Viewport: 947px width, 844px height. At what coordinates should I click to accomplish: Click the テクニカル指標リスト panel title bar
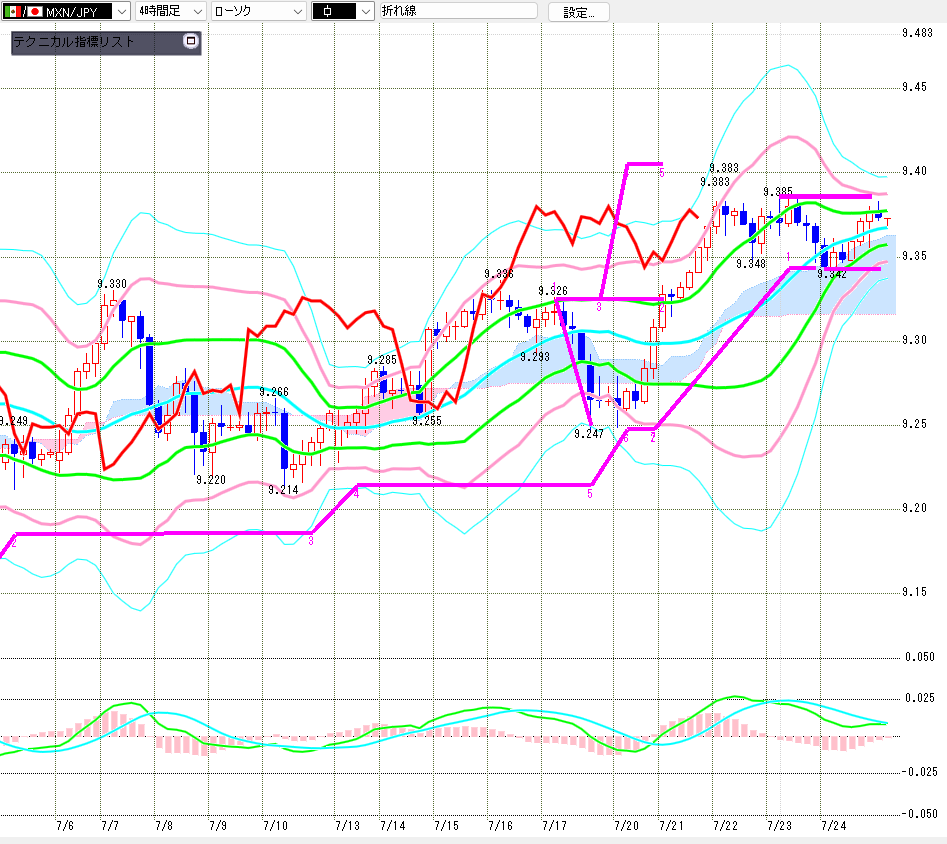[106, 42]
